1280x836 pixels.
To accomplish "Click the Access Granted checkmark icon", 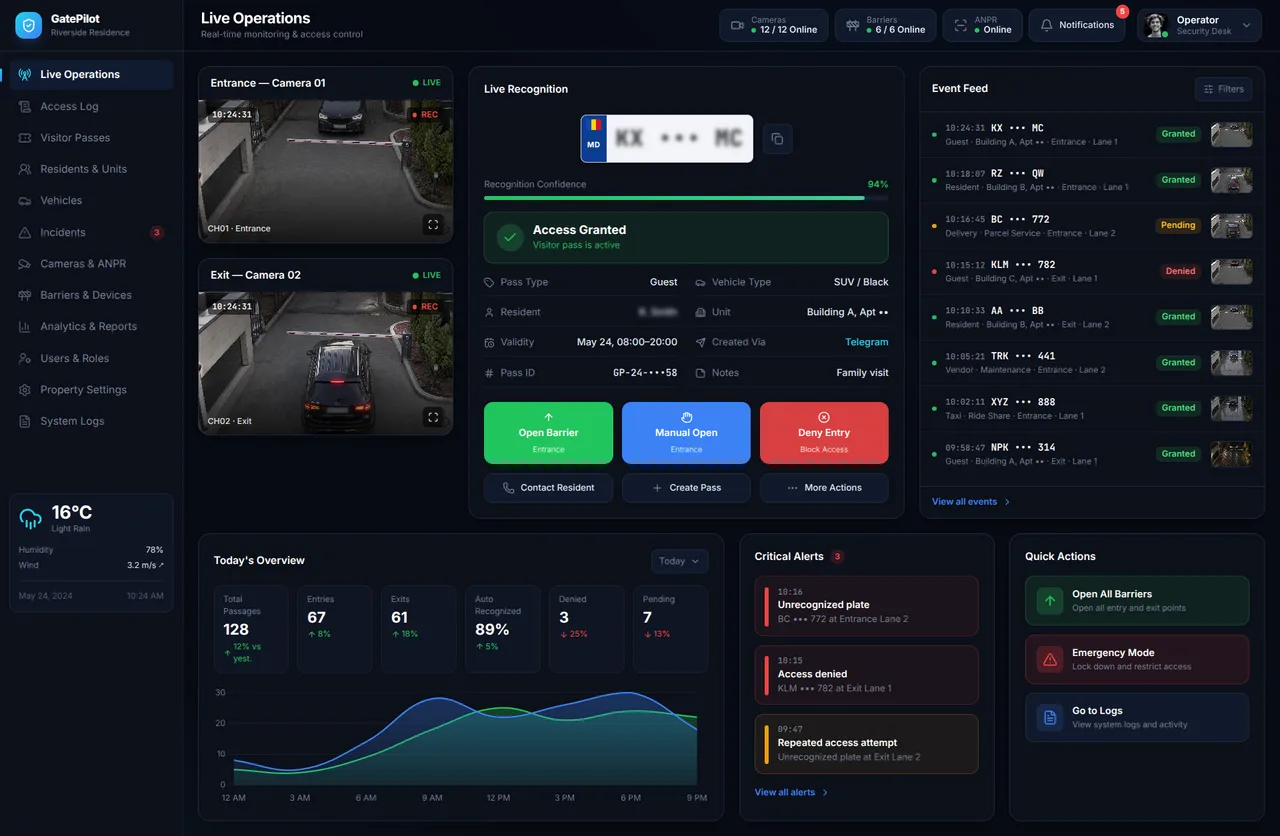I will pos(511,237).
